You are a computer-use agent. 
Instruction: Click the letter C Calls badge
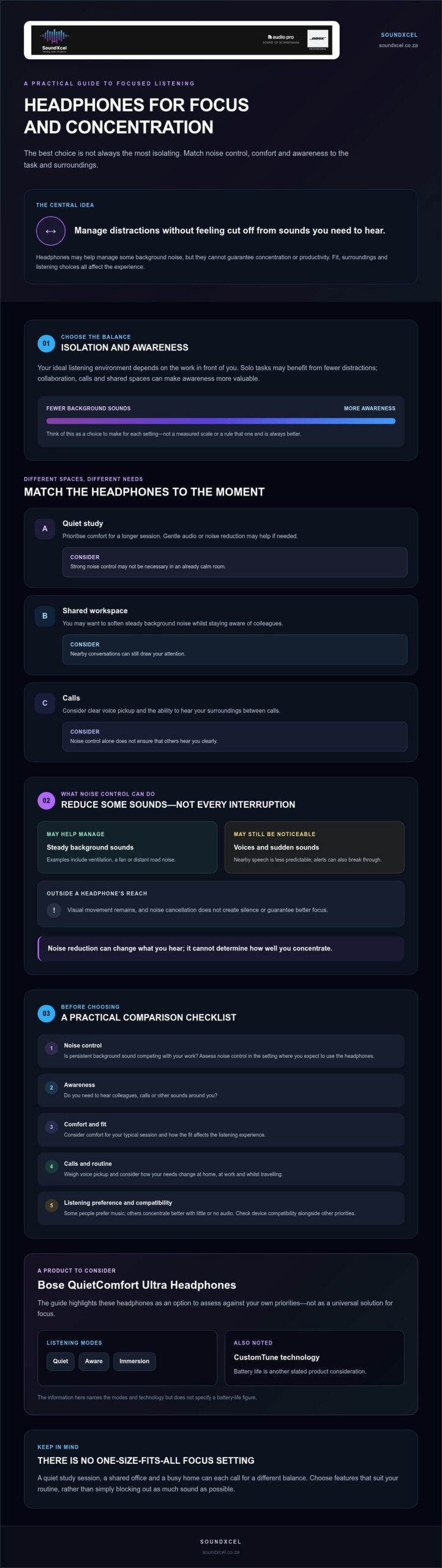click(45, 703)
